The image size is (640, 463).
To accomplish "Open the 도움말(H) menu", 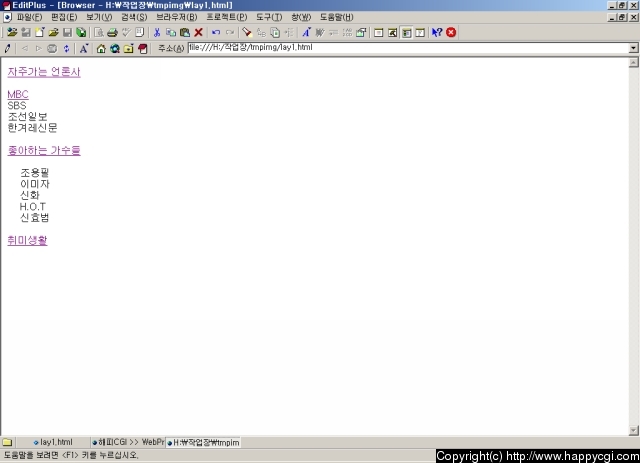I will [337, 17].
